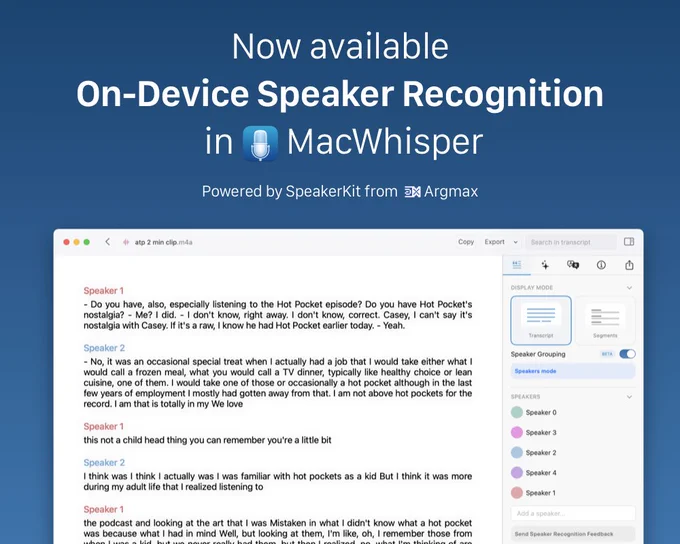Viewport: 680px width, 544px height.
Task: Click the blue Speaker 2 color swatch
Action: pyautogui.click(x=517, y=452)
